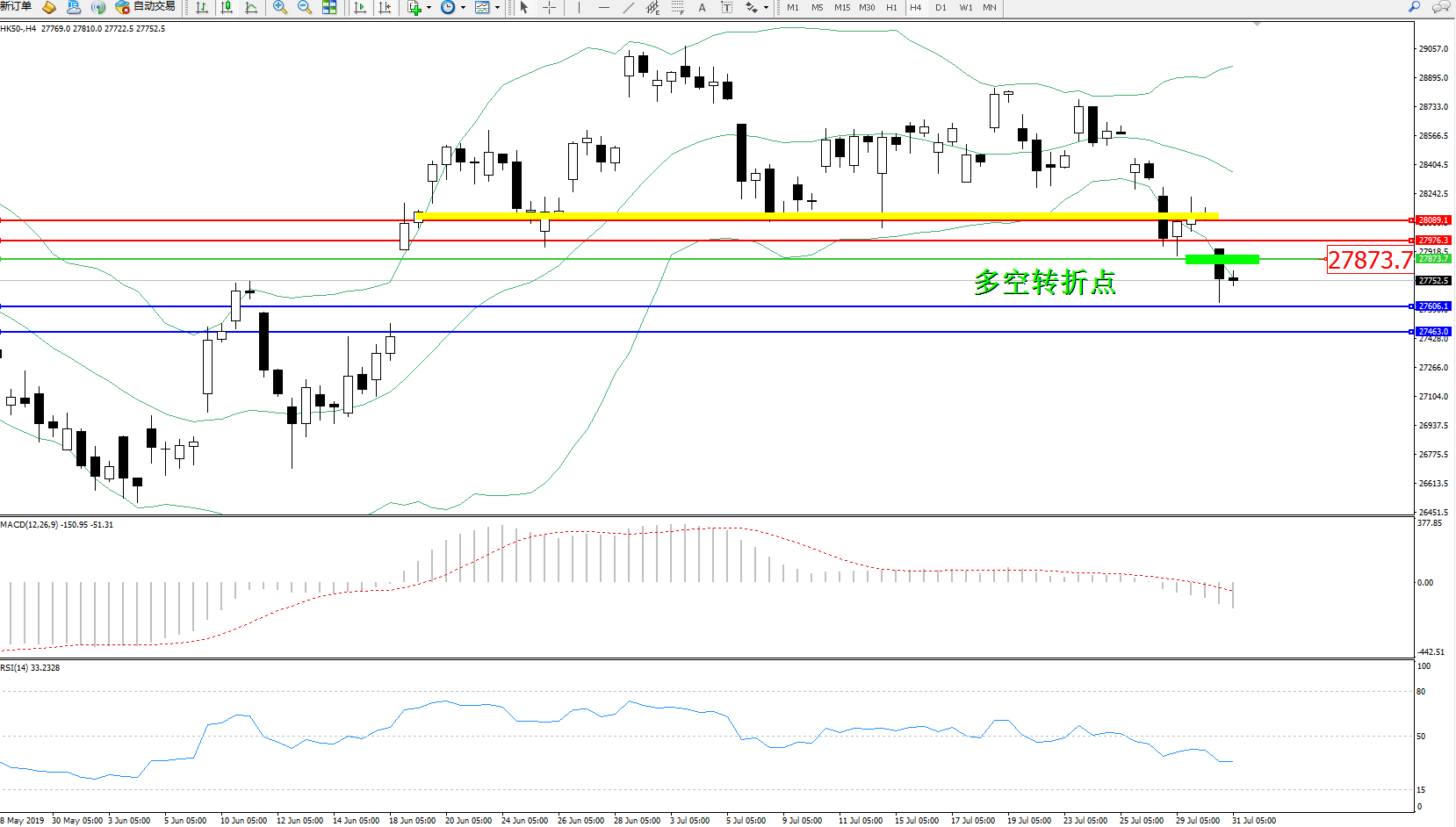Click the yellow horizontal resistance bar

pos(817,215)
